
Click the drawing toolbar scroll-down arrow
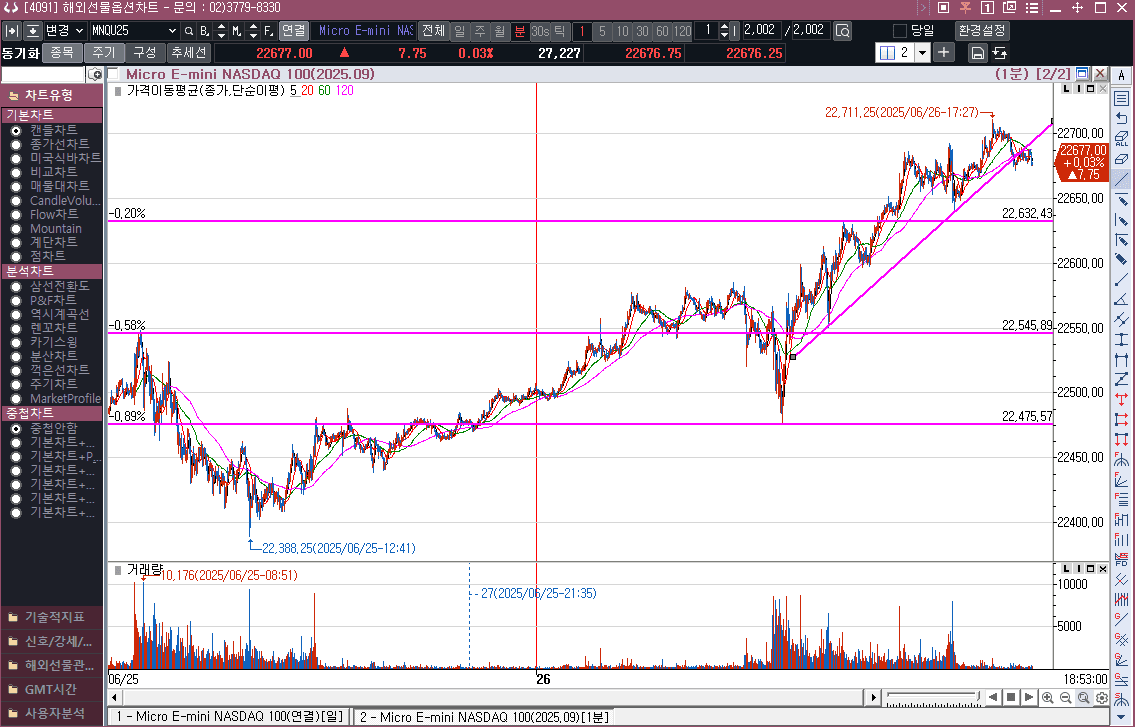[1121, 718]
